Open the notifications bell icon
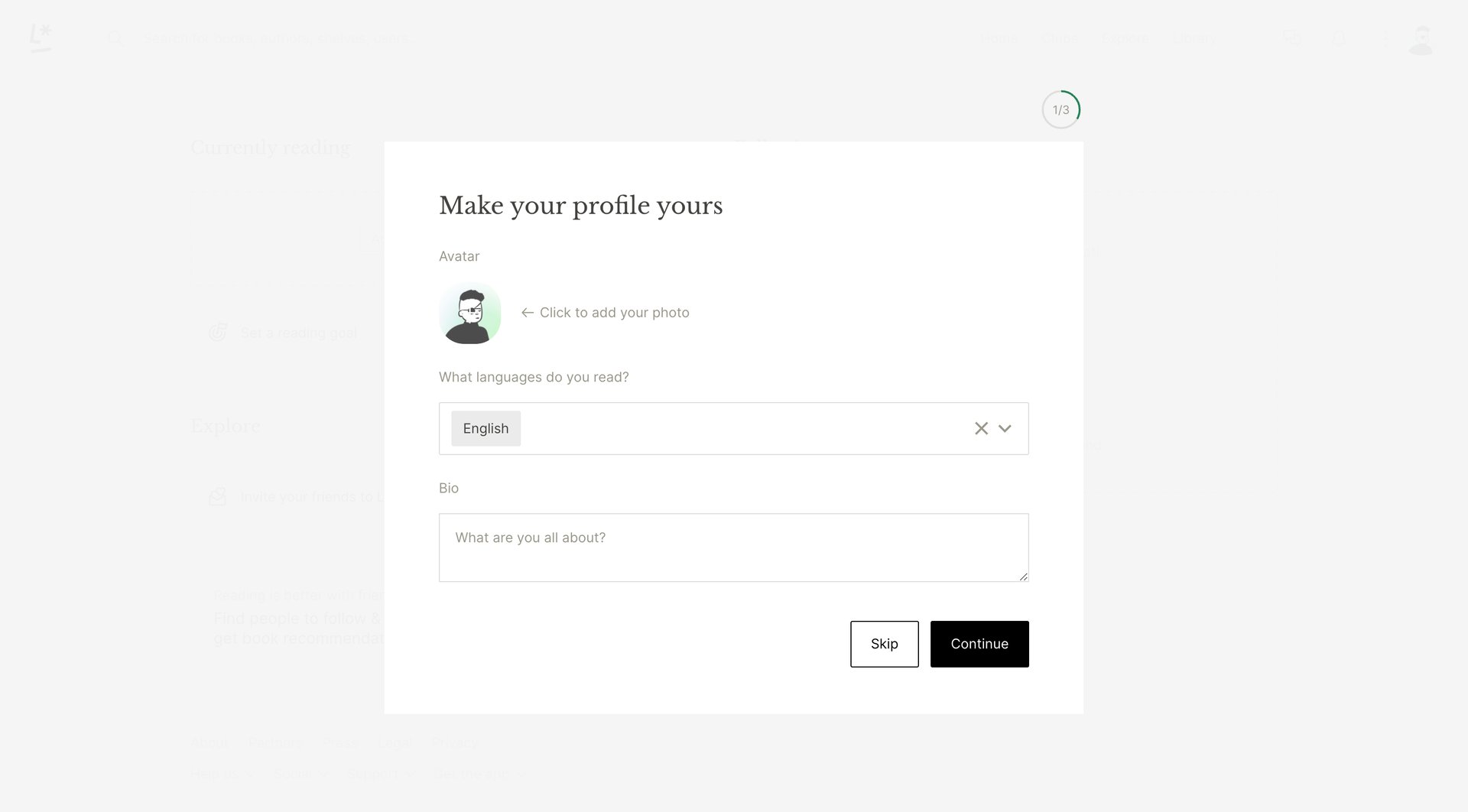The width and height of the screenshot is (1468, 812). pos(1339,37)
